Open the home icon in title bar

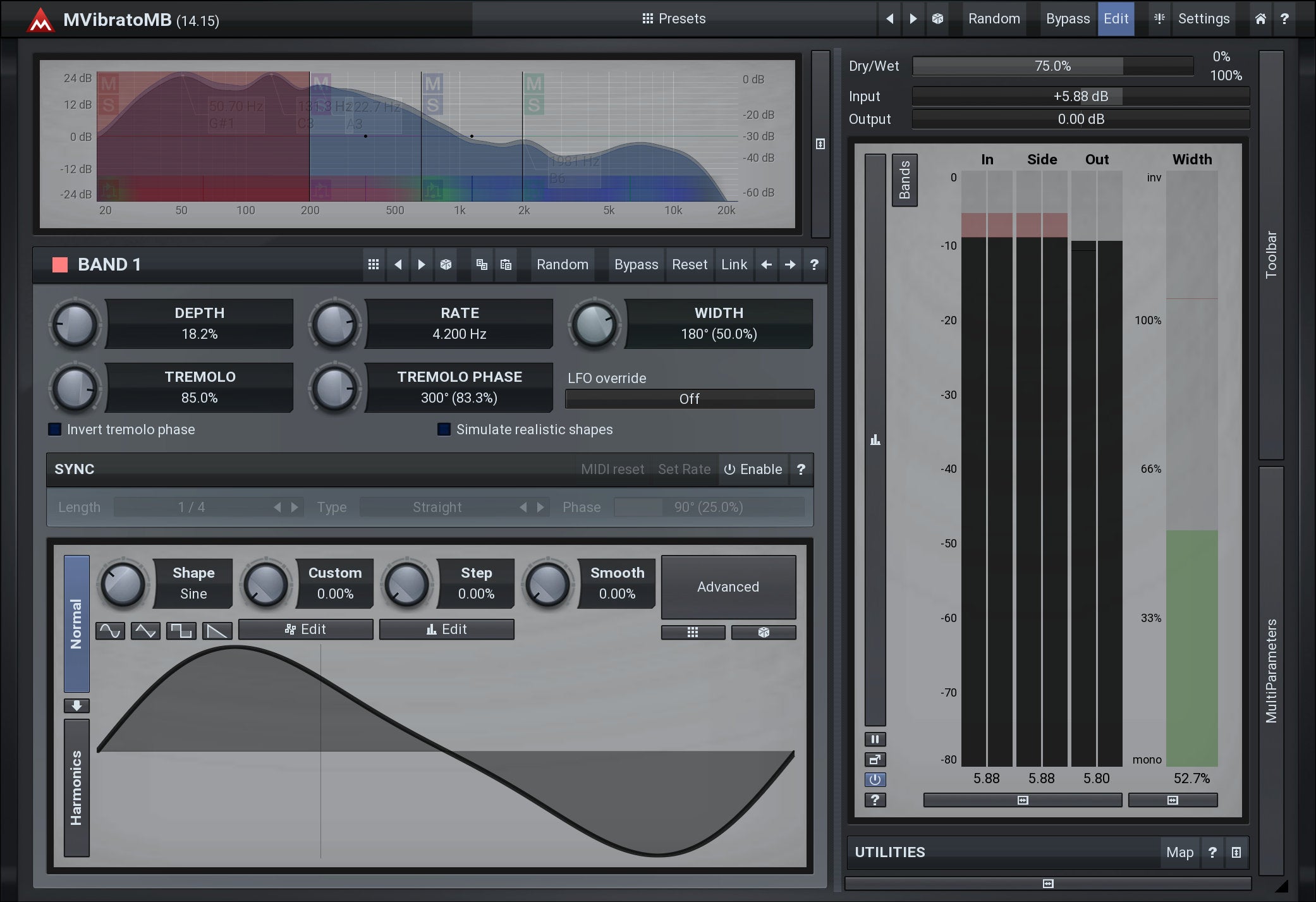pos(1260,18)
